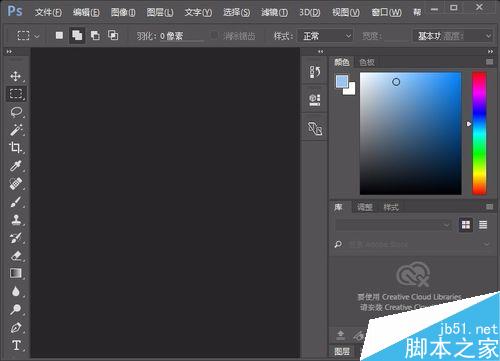Open the workspace switcher dropdown
This screenshot has width=500, height=361.
coord(453,36)
